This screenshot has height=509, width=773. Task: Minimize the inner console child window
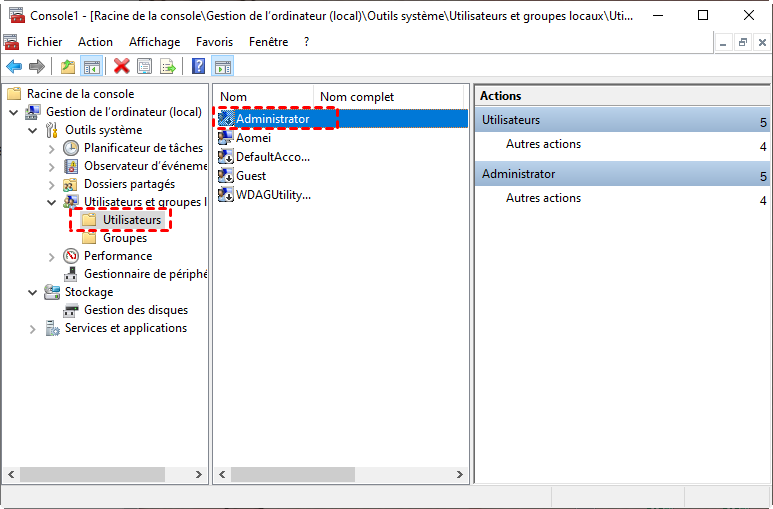[723, 42]
